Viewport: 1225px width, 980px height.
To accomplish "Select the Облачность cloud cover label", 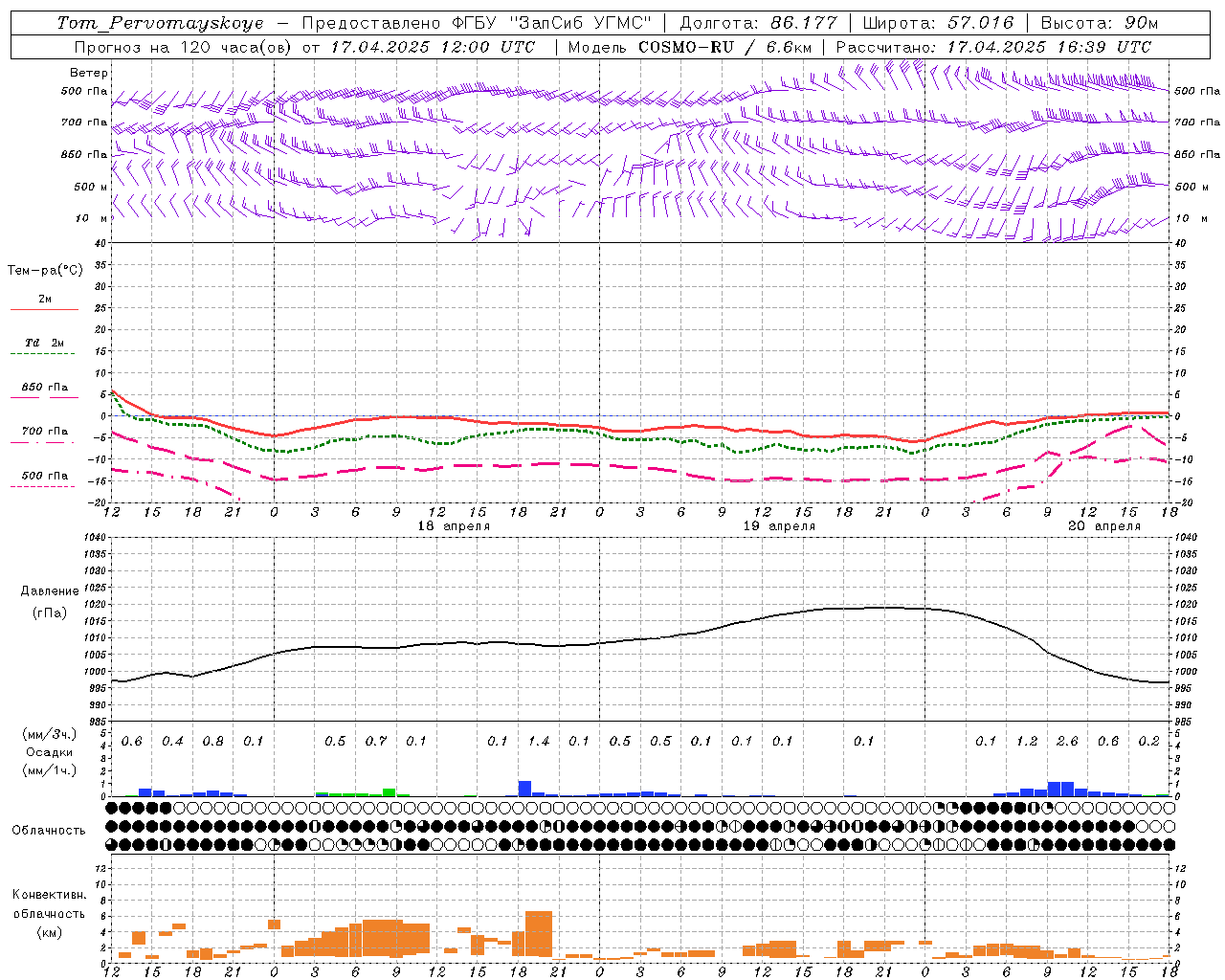I will [49, 831].
